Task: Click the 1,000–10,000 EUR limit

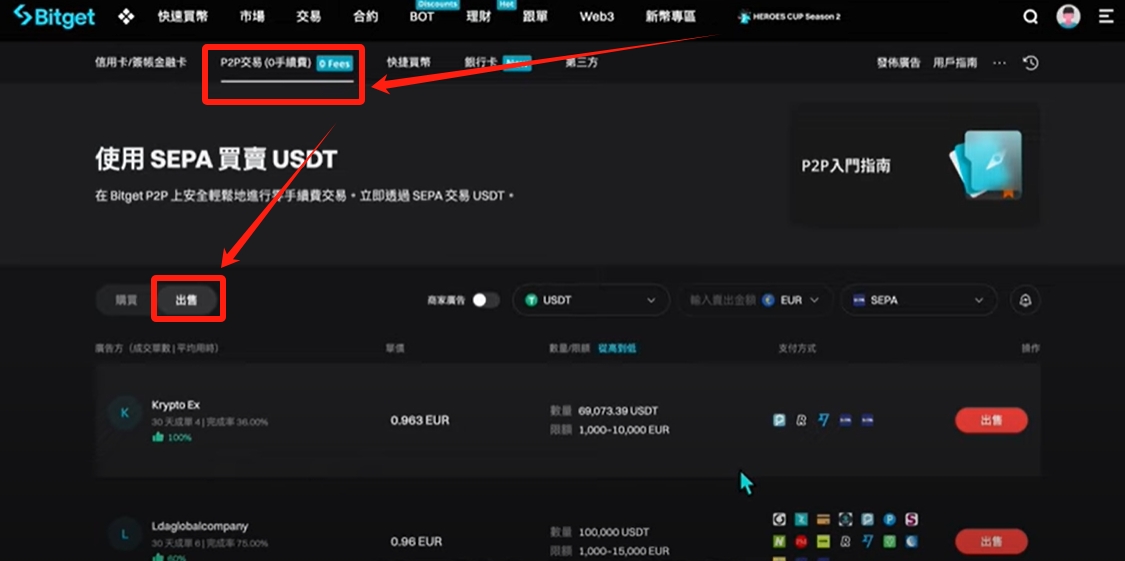Action: click(x=623, y=430)
